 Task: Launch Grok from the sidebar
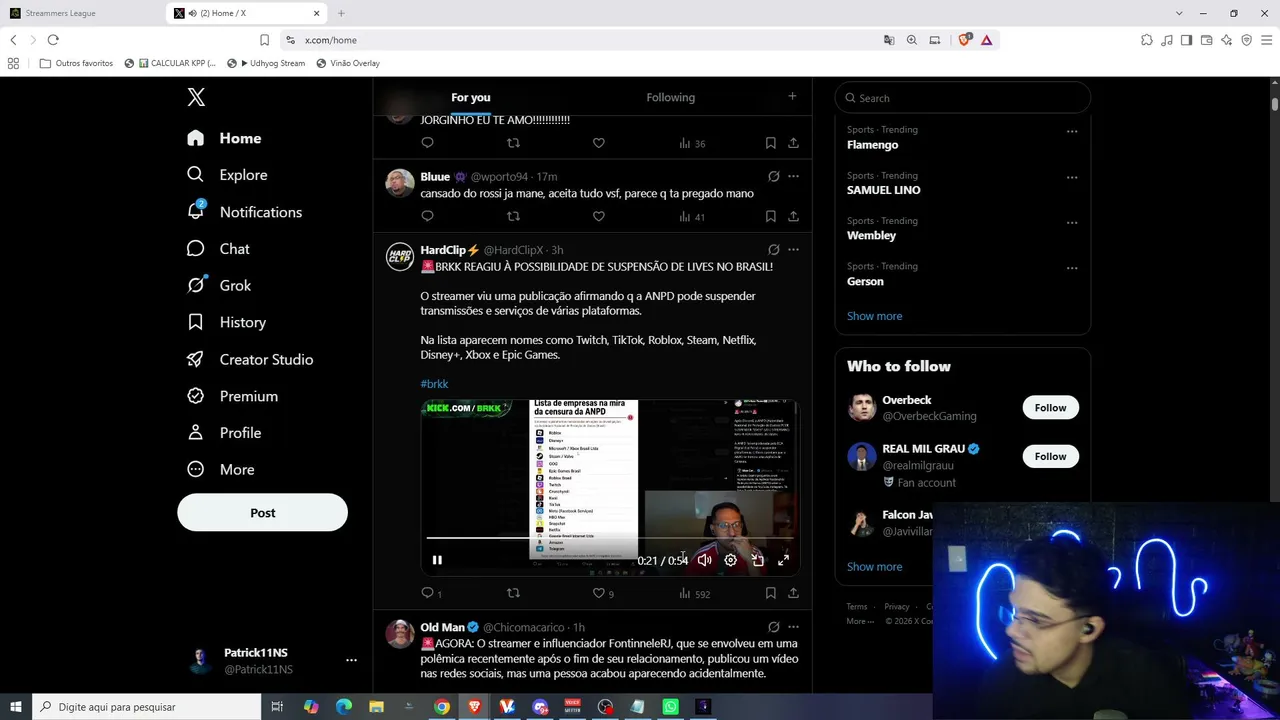(x=219, y=285)
